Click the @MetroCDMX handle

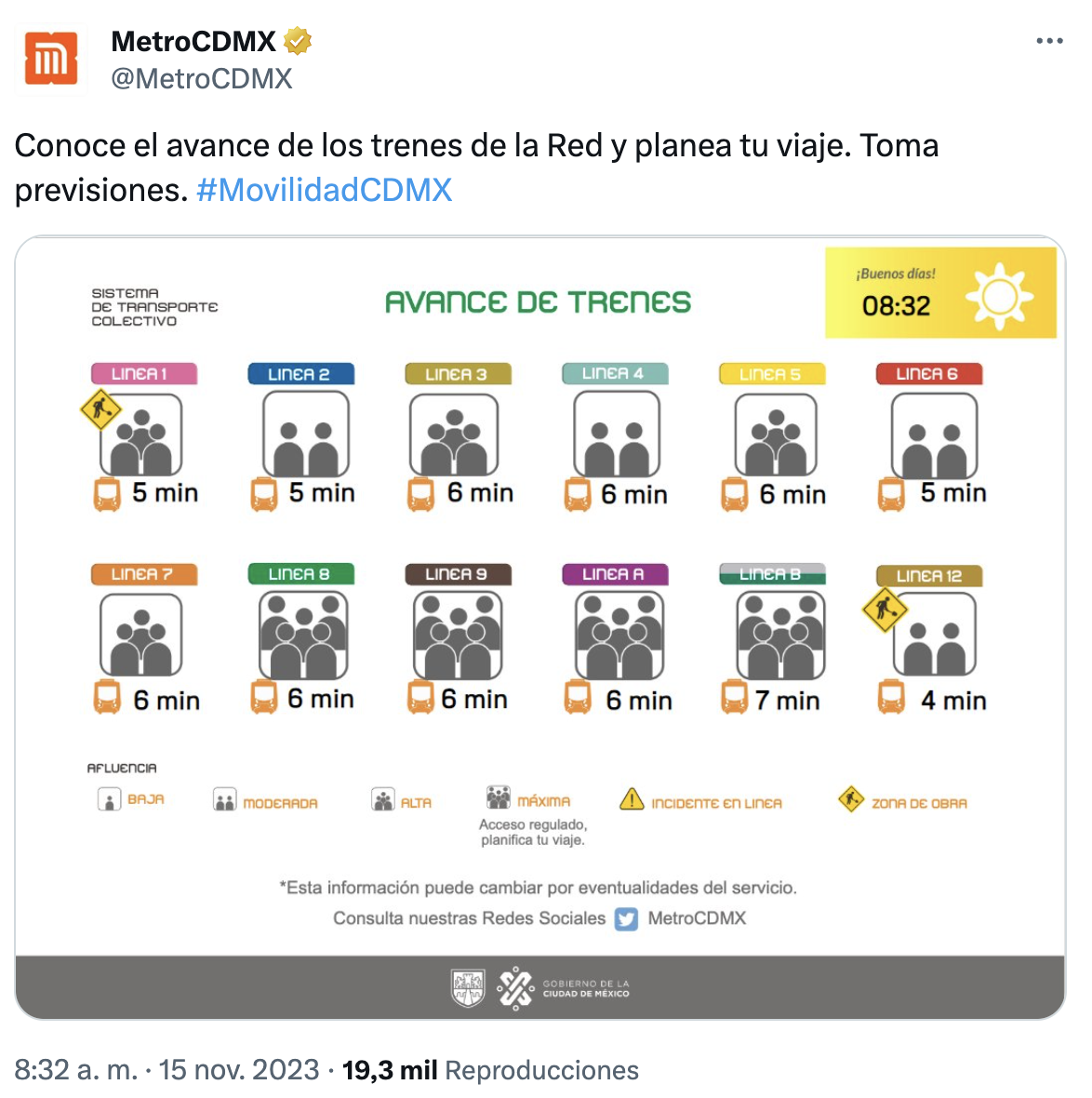pos(202,79)
